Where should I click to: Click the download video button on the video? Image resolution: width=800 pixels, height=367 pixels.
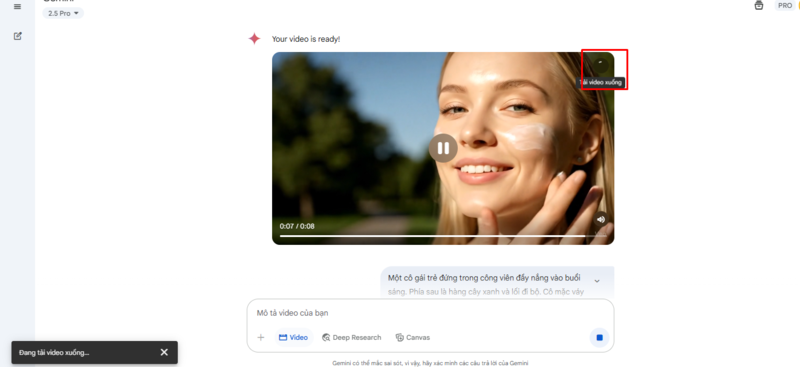click(x=601, y=65)
